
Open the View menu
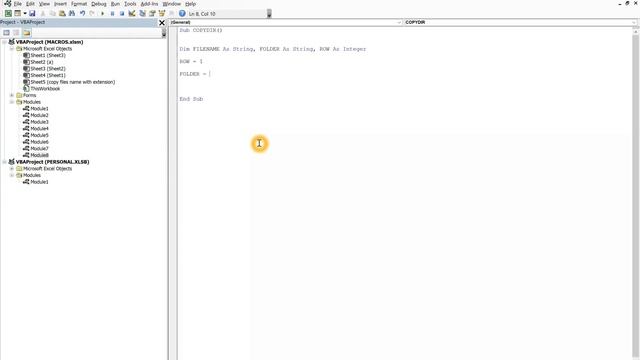pos(44,4)
